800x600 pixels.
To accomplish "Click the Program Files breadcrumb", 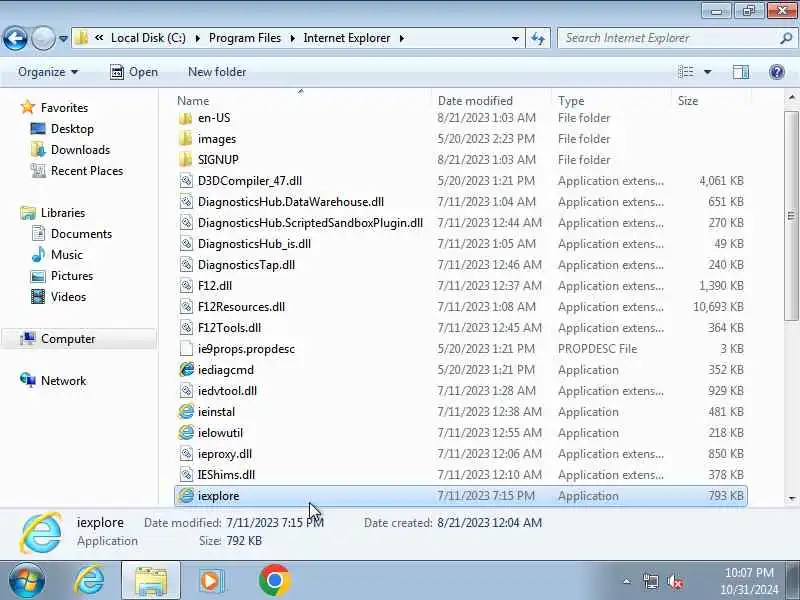I will pos(245,38).
